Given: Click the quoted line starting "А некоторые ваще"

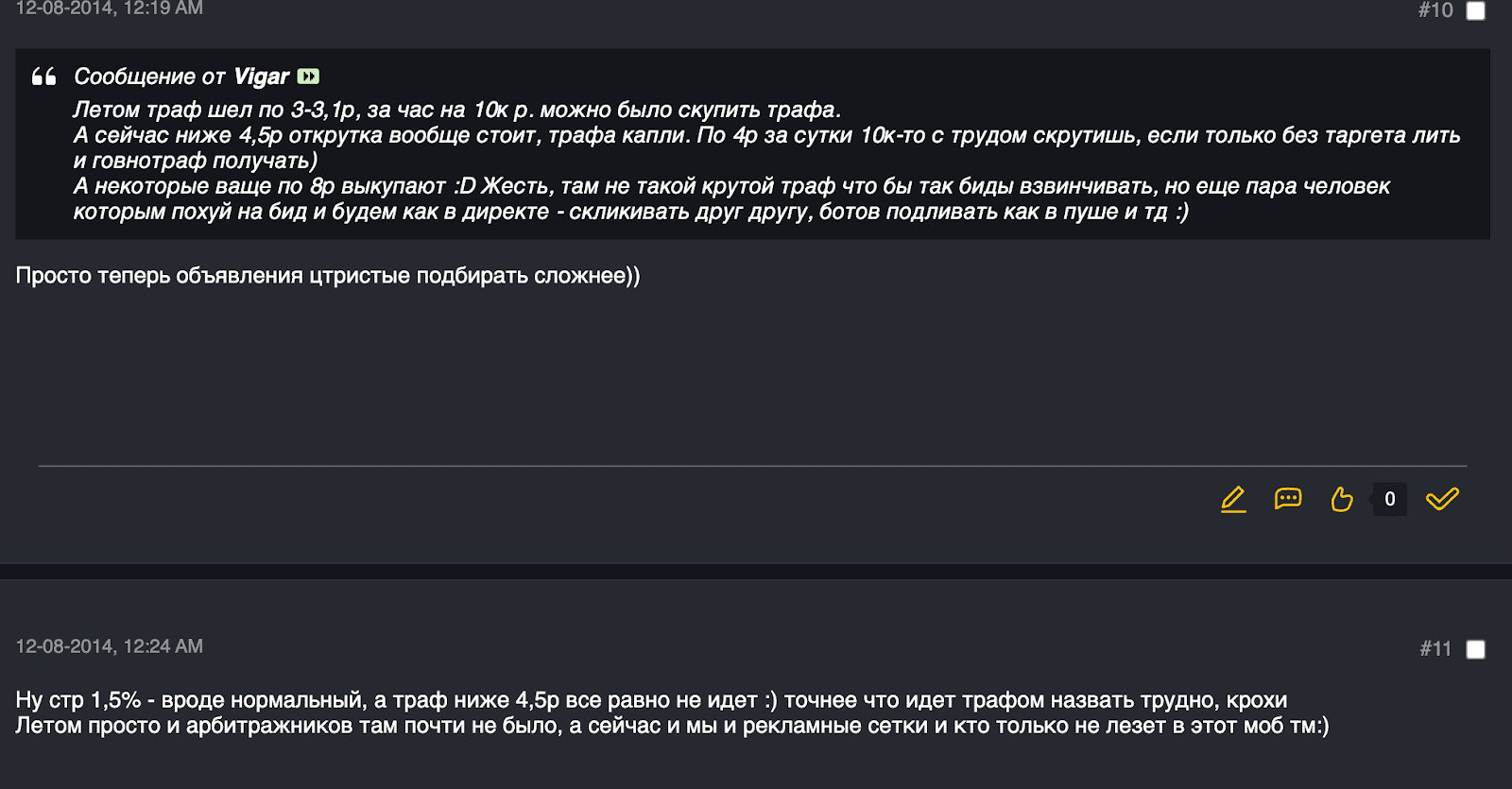Looking at the screenshot, I should click(x=731, y=186).
